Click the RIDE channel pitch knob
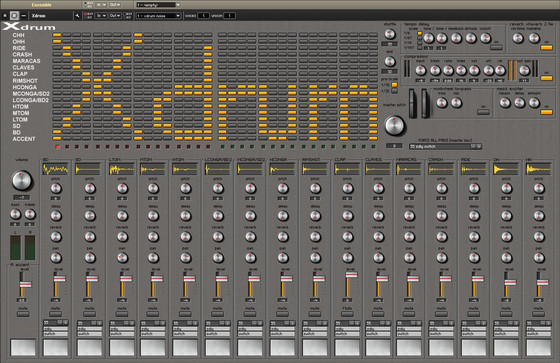The height and width of the screenshot is (363, 560). tap(474, 188)
